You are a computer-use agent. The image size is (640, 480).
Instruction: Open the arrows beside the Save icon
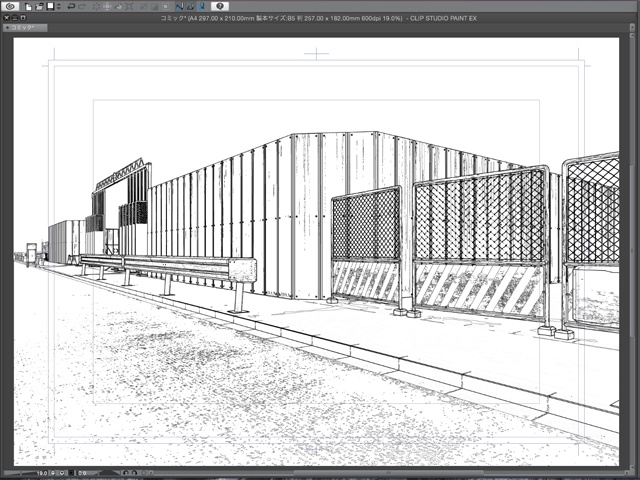coord(58,7)
